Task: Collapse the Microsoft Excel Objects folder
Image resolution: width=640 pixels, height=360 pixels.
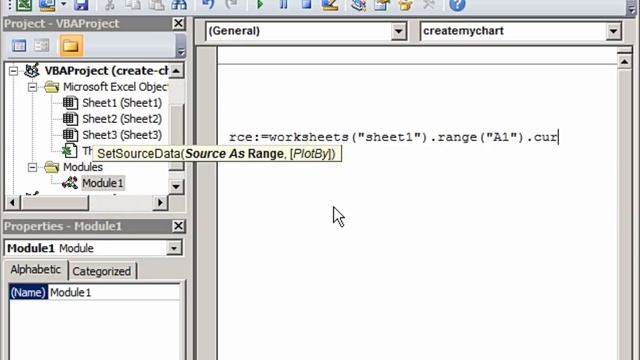Action: [x=32, y=87]
